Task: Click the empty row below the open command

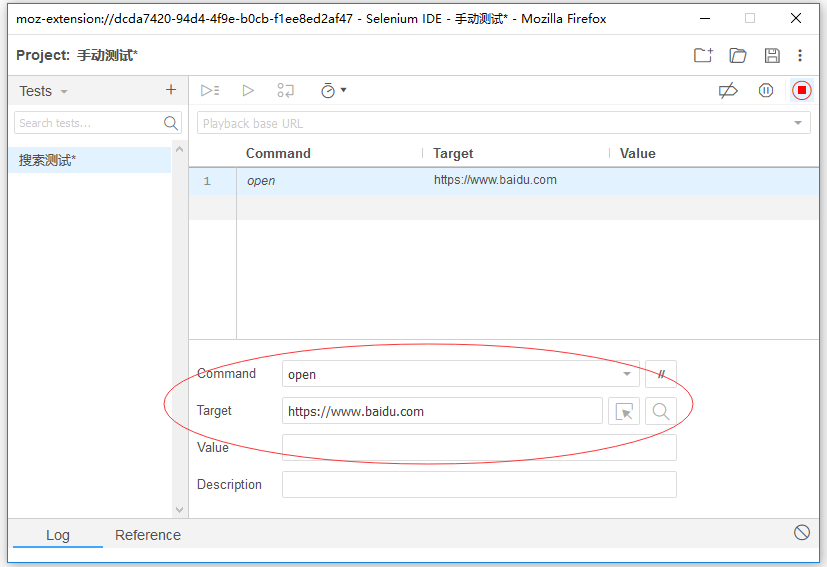Action: [x=504, y=207]
